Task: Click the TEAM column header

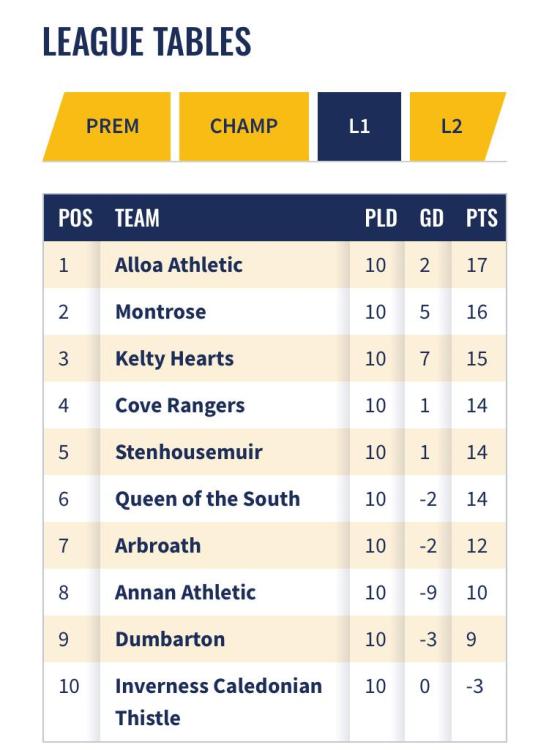Action: coord(137,218)
